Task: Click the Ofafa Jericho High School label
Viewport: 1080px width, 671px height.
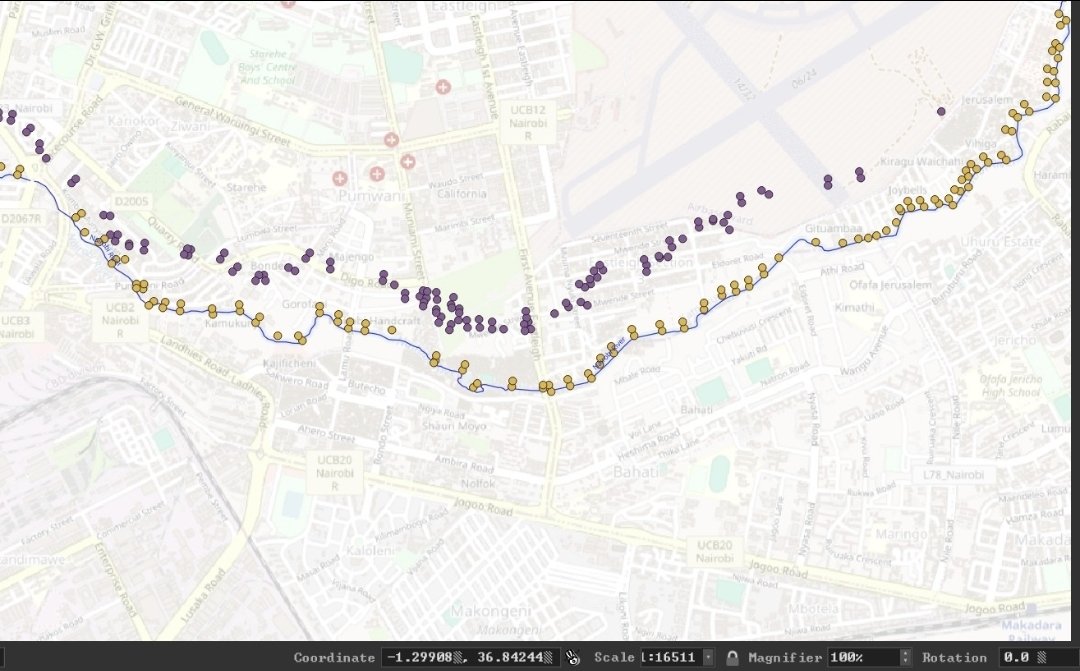Action: (1010, 386)
